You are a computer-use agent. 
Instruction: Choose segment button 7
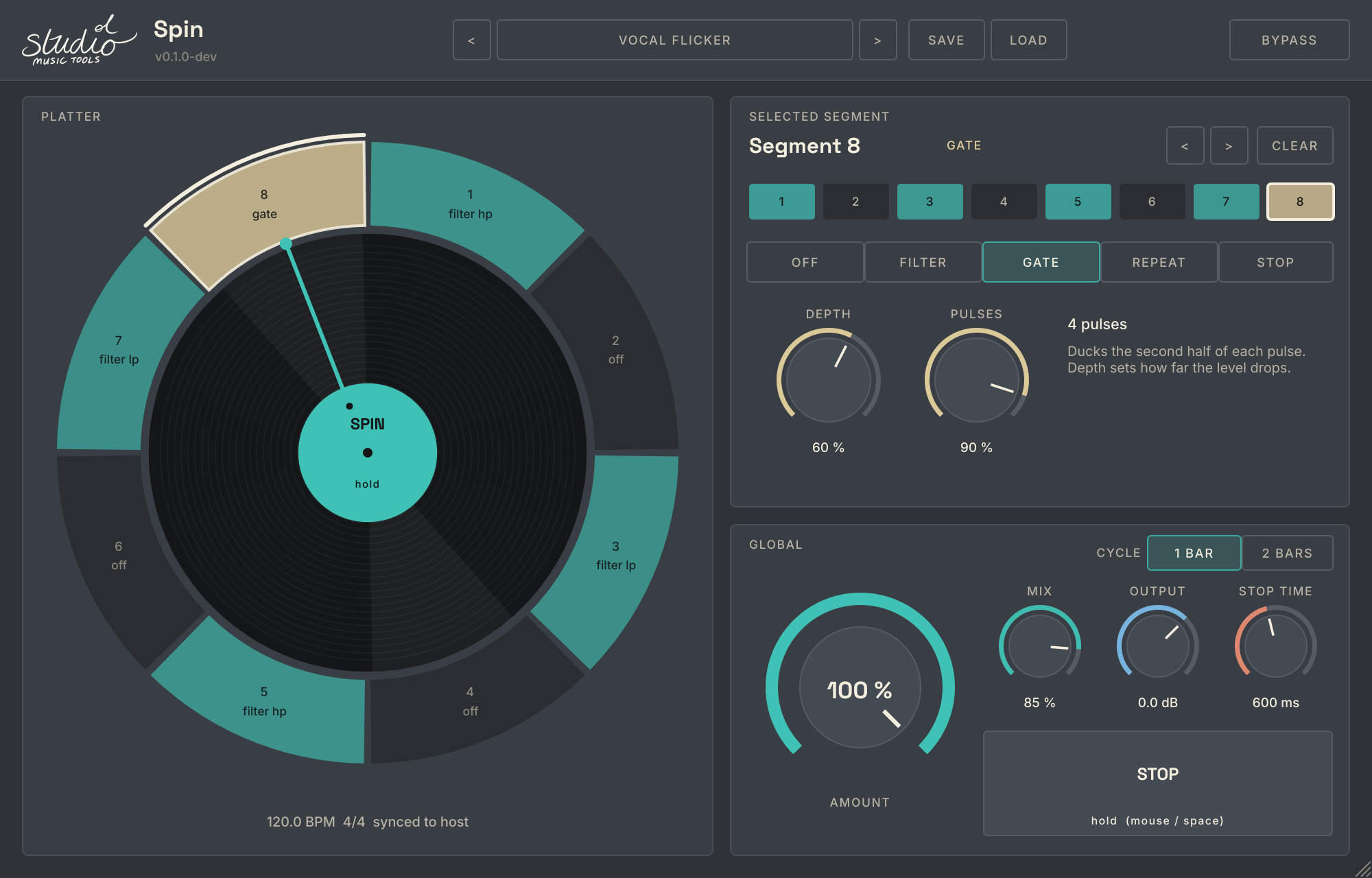(1226, 202)
